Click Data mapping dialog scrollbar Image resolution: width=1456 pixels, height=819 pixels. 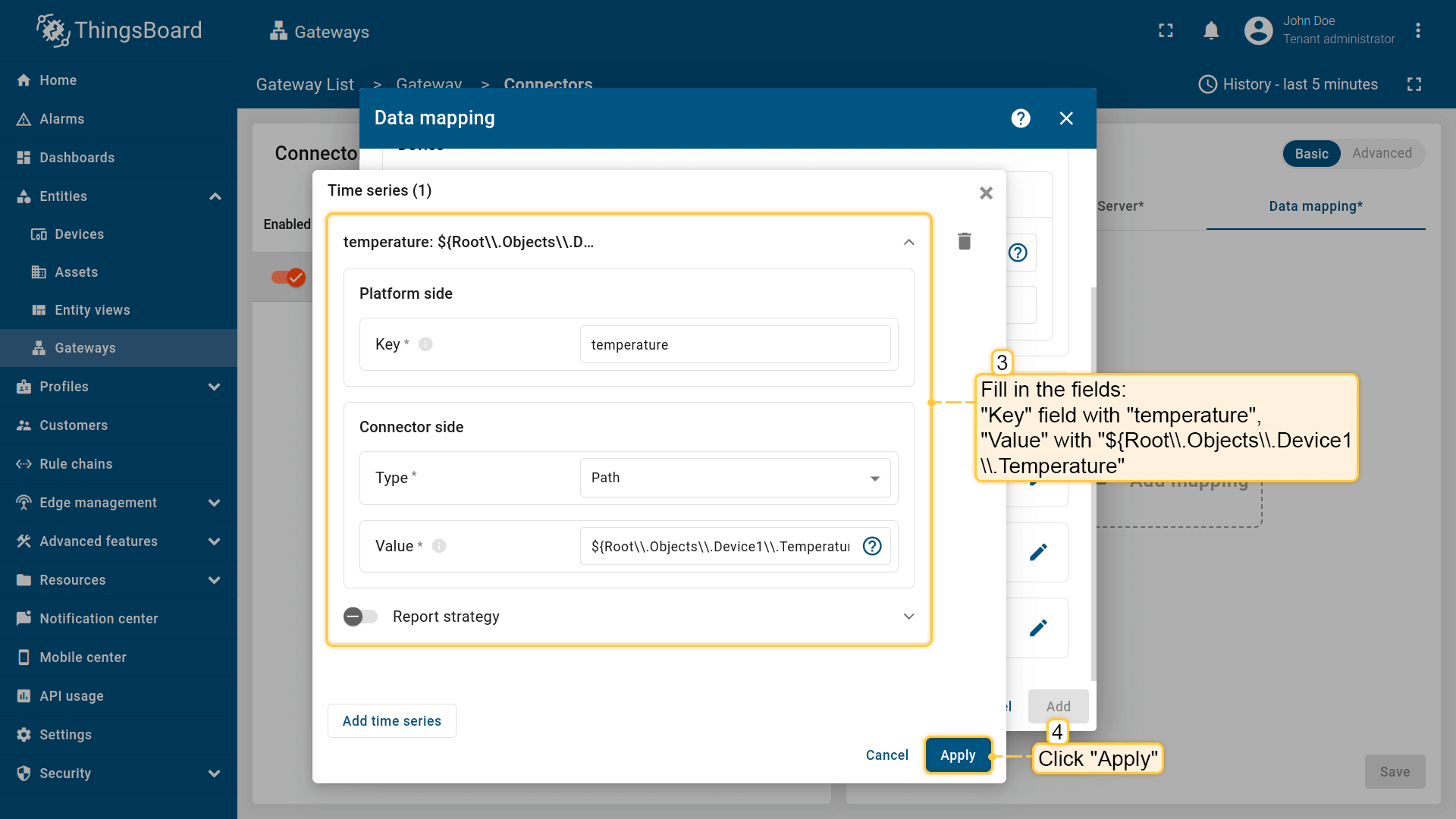[x=1093, y=484]
